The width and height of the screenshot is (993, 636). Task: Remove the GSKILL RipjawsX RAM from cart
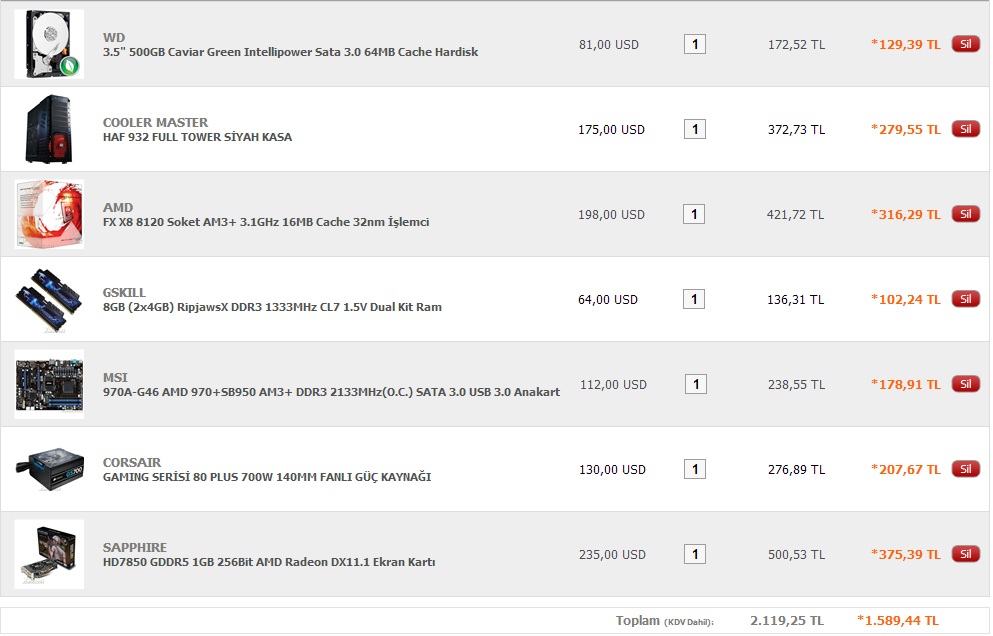click(965, 299)
